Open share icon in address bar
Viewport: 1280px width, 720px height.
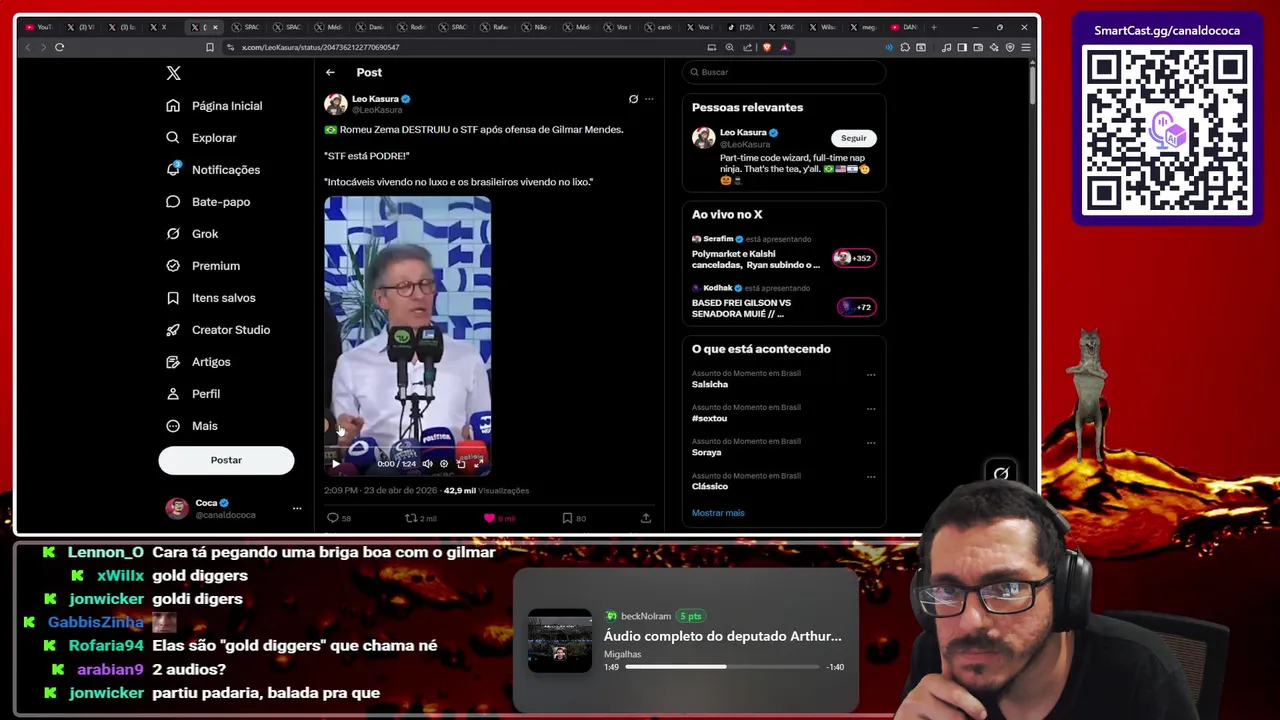[747, 47]
